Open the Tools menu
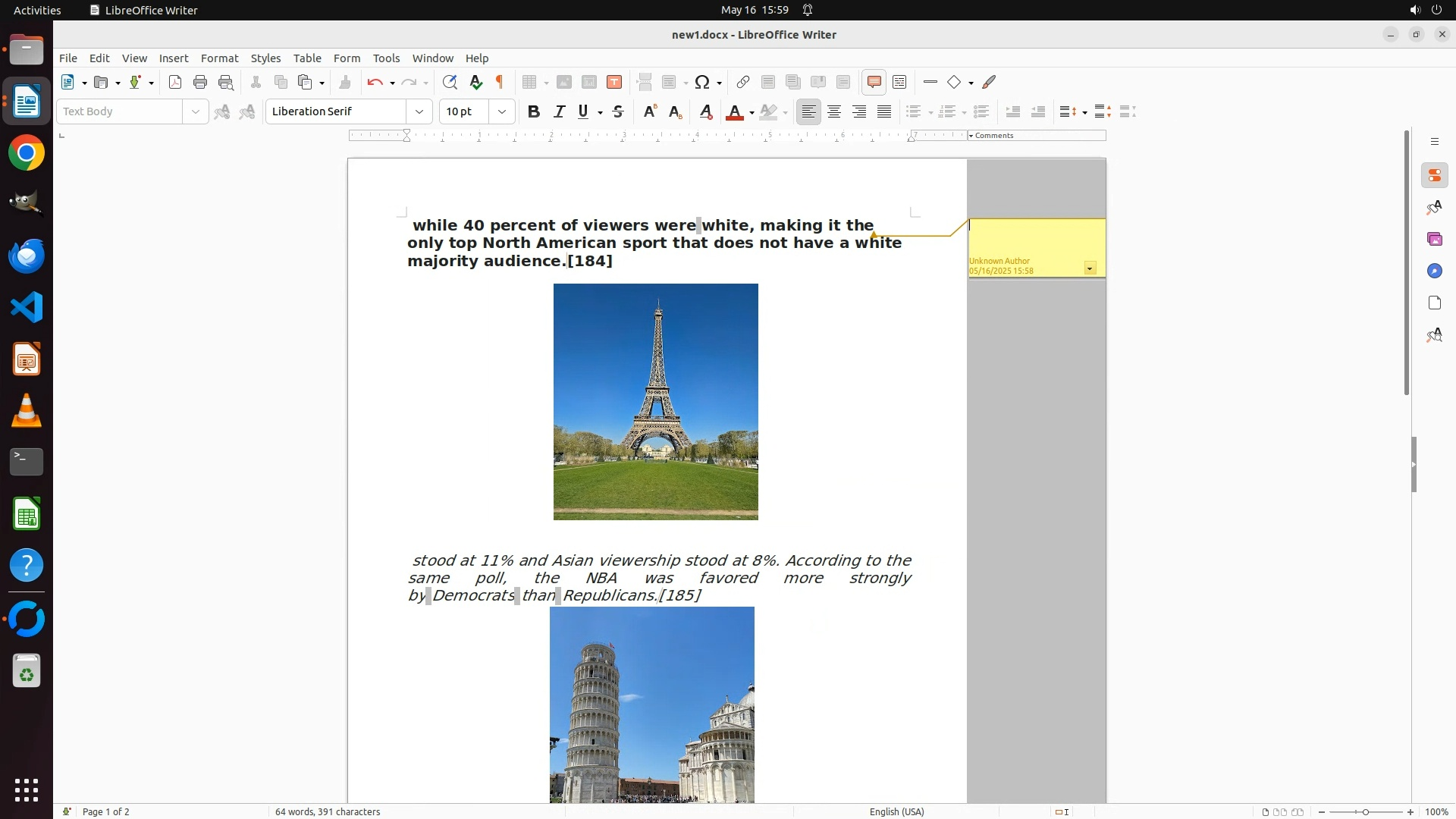The width and height of the screenshot is (1456, 819). coord(386,58)
